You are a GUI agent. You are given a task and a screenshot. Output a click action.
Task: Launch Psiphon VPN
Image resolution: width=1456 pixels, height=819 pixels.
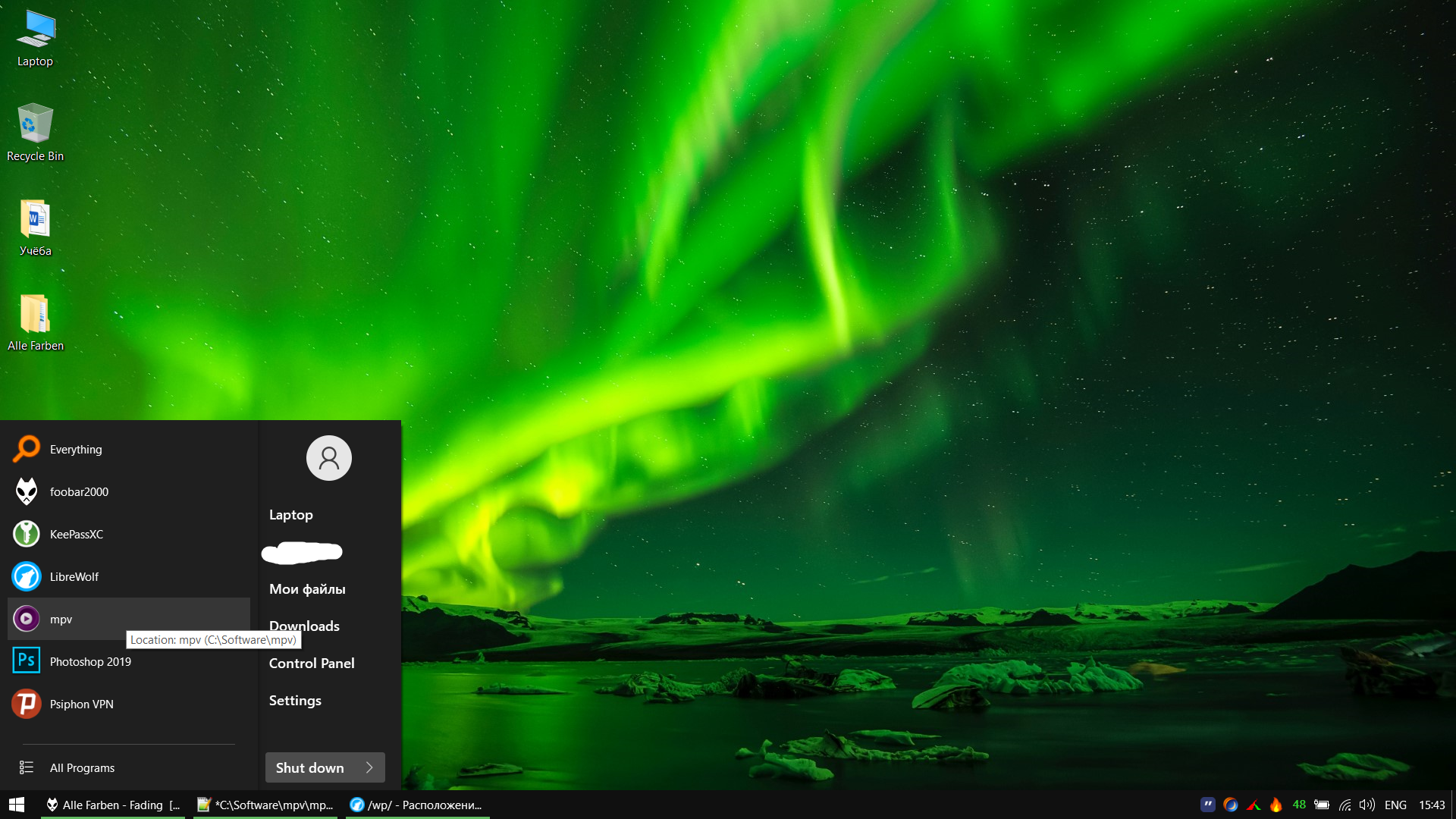pyautogui.click(x=81, y=704)
